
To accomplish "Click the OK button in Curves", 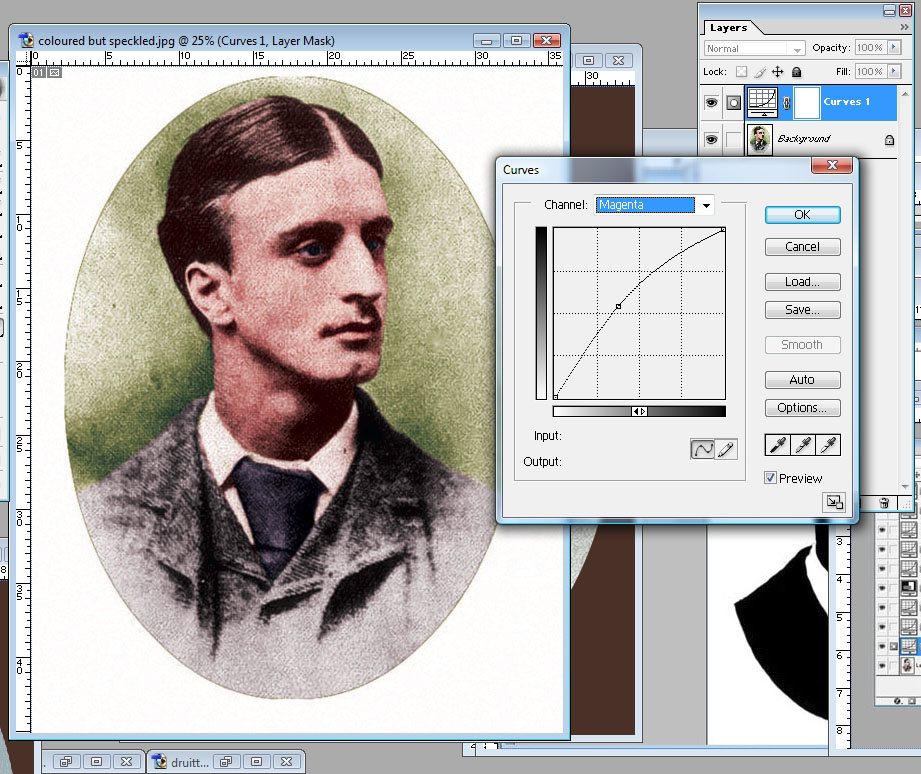I will [x=802, y=215].
